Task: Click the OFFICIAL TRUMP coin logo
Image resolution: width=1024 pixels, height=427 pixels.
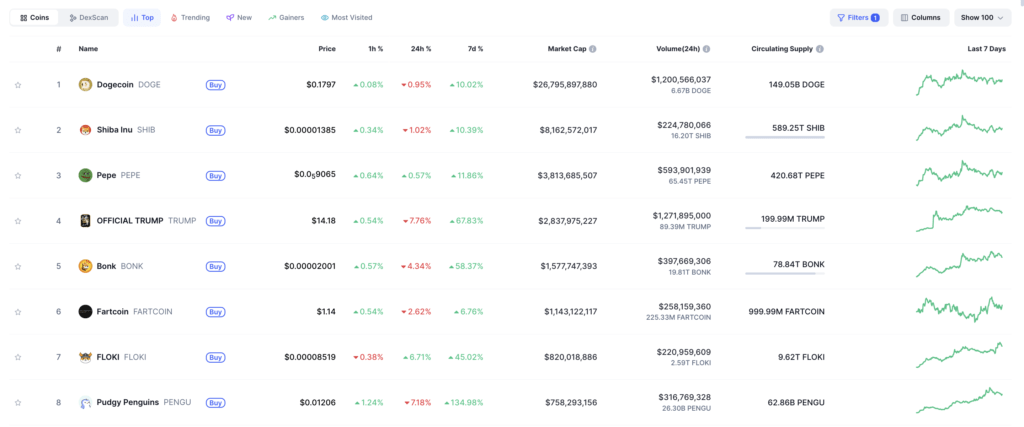Action: [85, 221]
